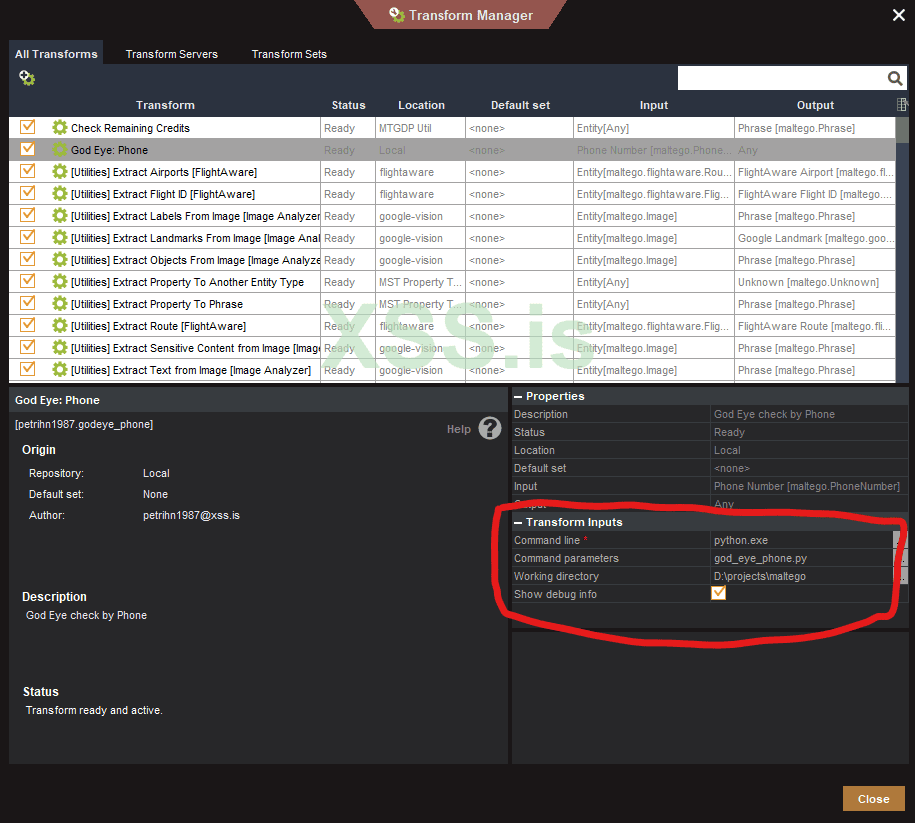Open Command parameters edit button
This screenshot has width=915, height=823.
900,558
